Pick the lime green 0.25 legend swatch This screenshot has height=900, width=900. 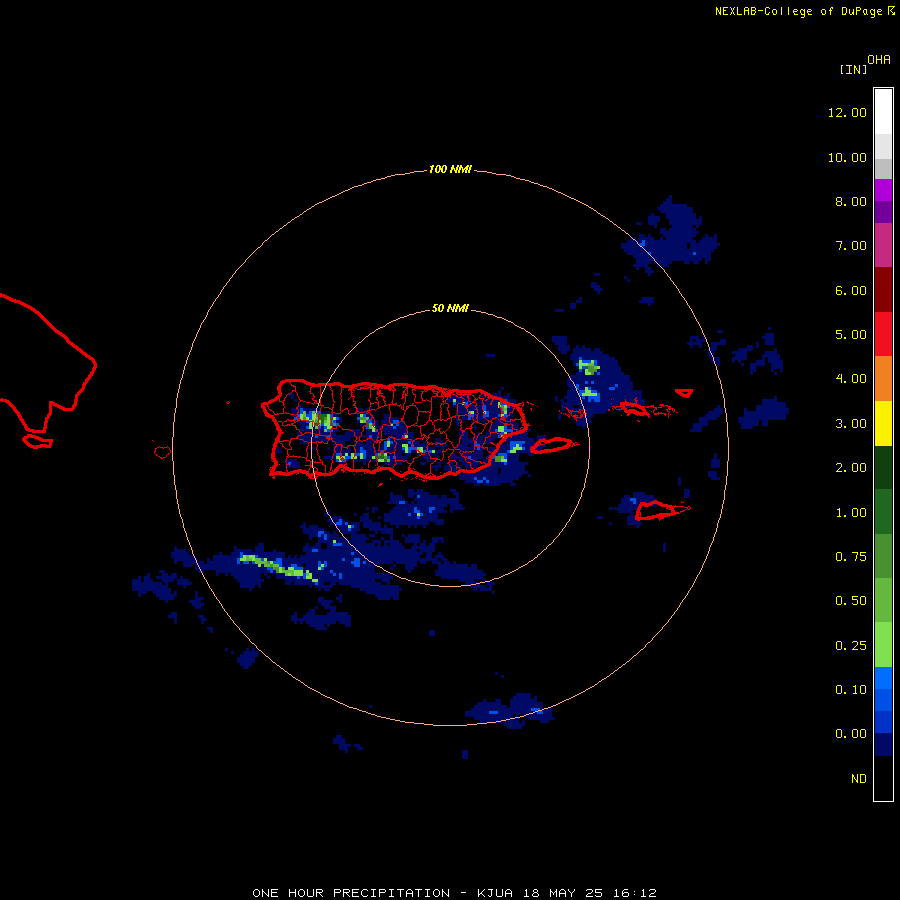883,645
